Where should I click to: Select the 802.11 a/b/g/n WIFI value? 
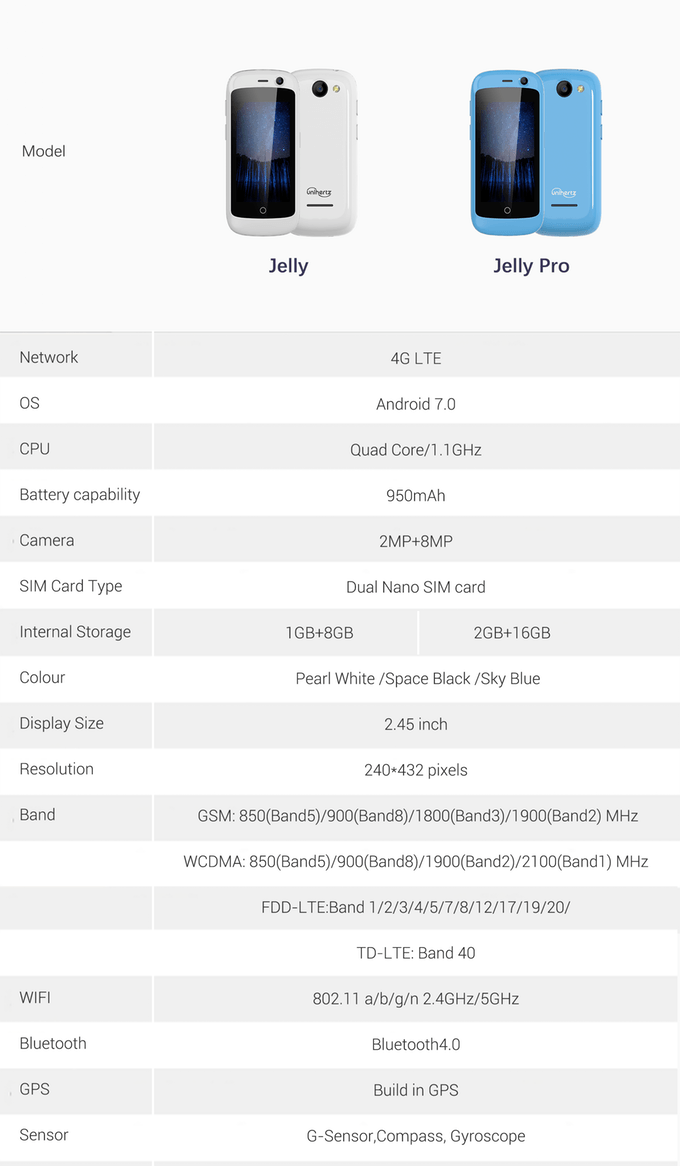point(416,999)
